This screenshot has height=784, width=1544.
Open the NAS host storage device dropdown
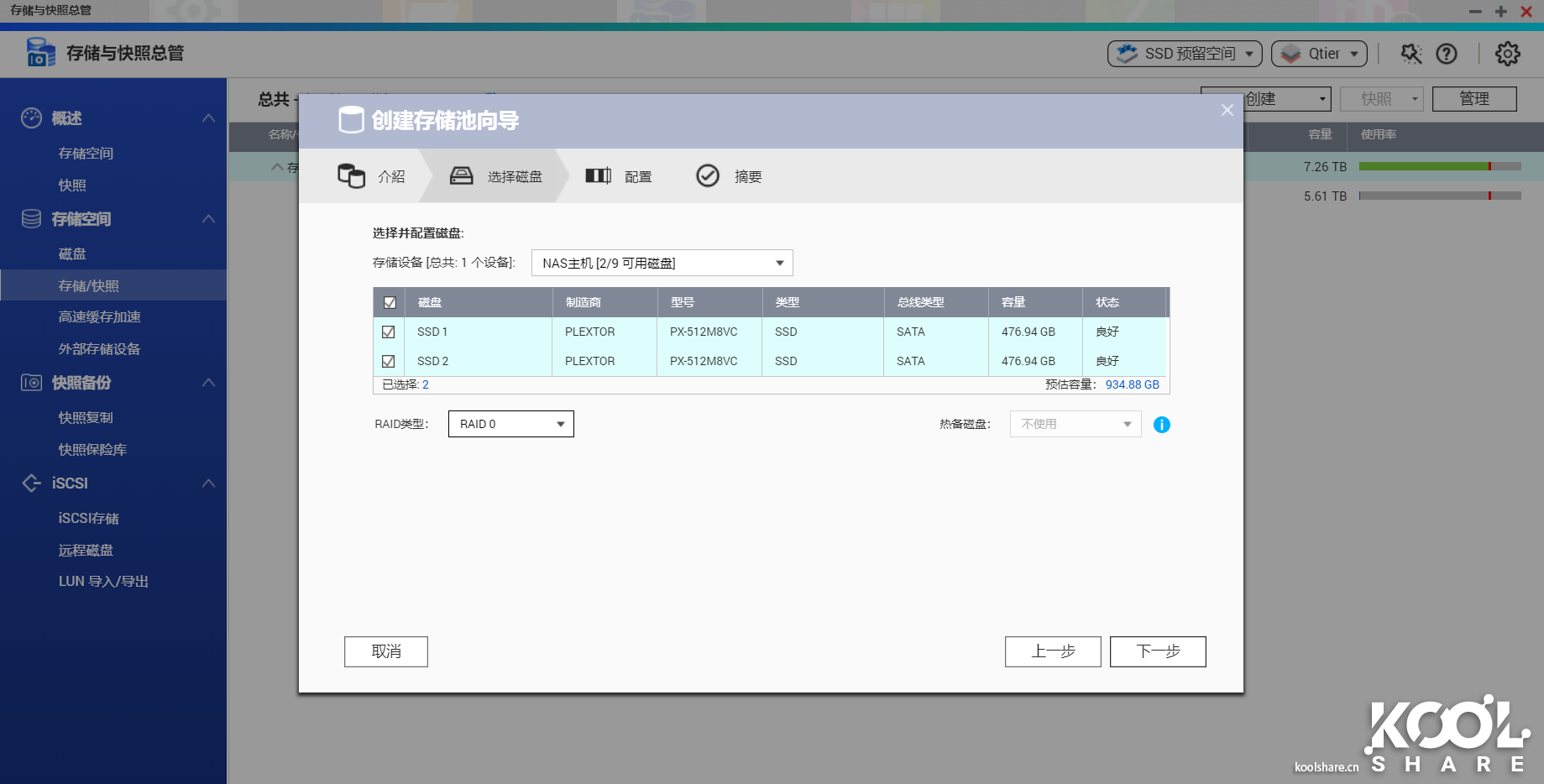(662, 263)
